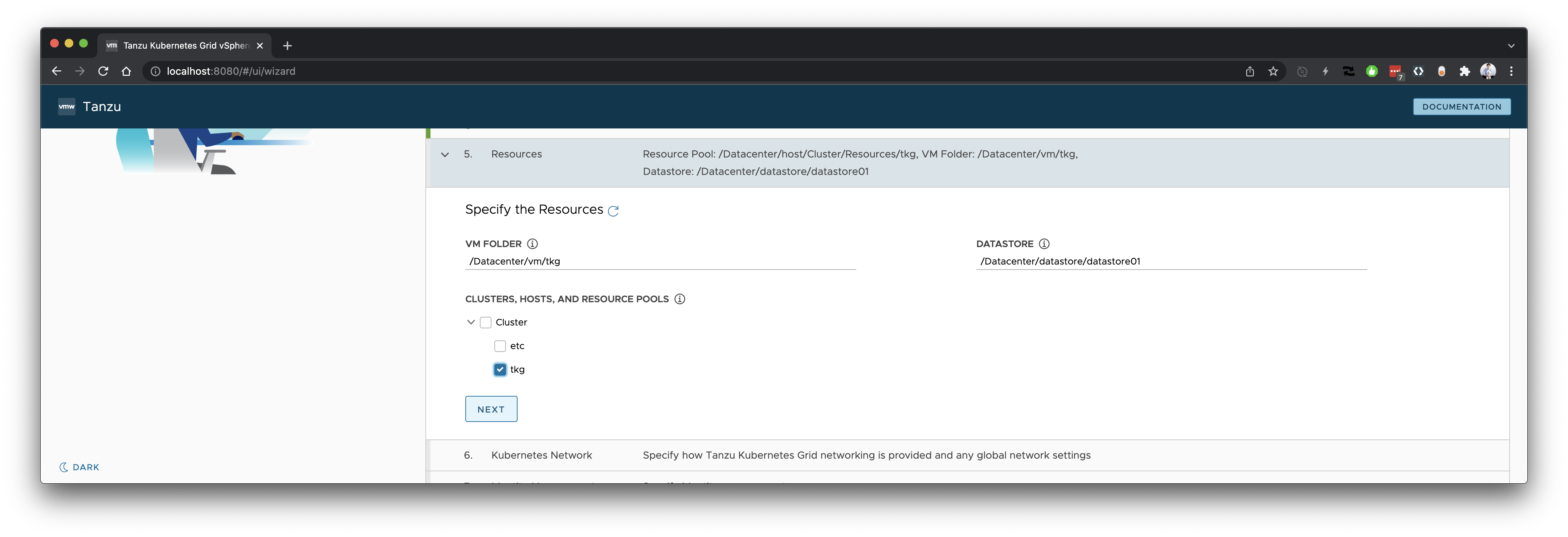Click VM Folder info icon
This screenshot has width=1568, height=537.
(532, 244)
